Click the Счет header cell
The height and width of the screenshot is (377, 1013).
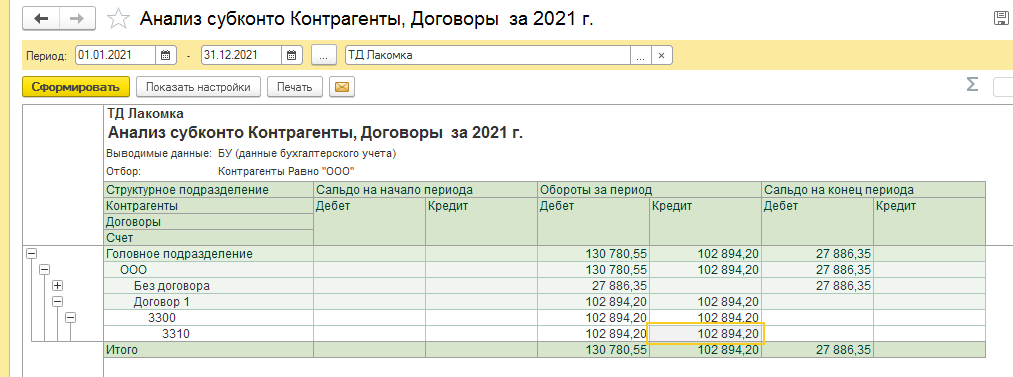coord(208,238)
